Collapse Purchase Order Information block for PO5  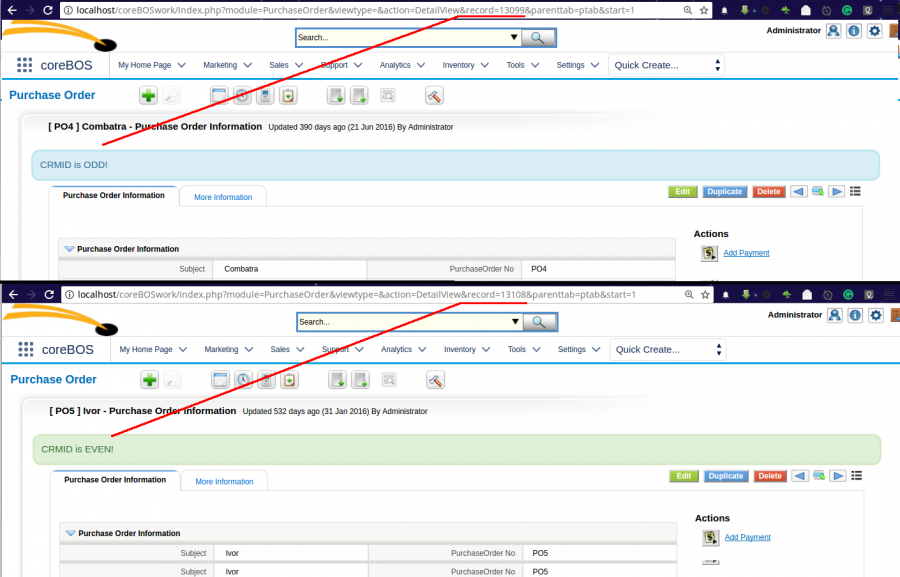[x=70, y=533]
